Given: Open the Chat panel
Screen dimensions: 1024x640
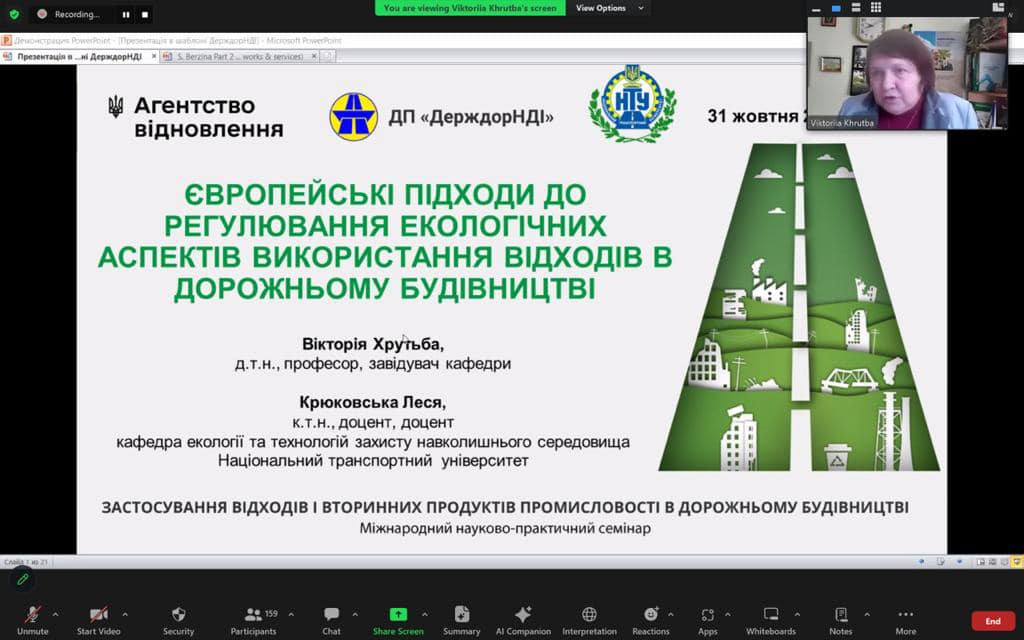Looking at the screenshot, I should click(x=331, y=615).
